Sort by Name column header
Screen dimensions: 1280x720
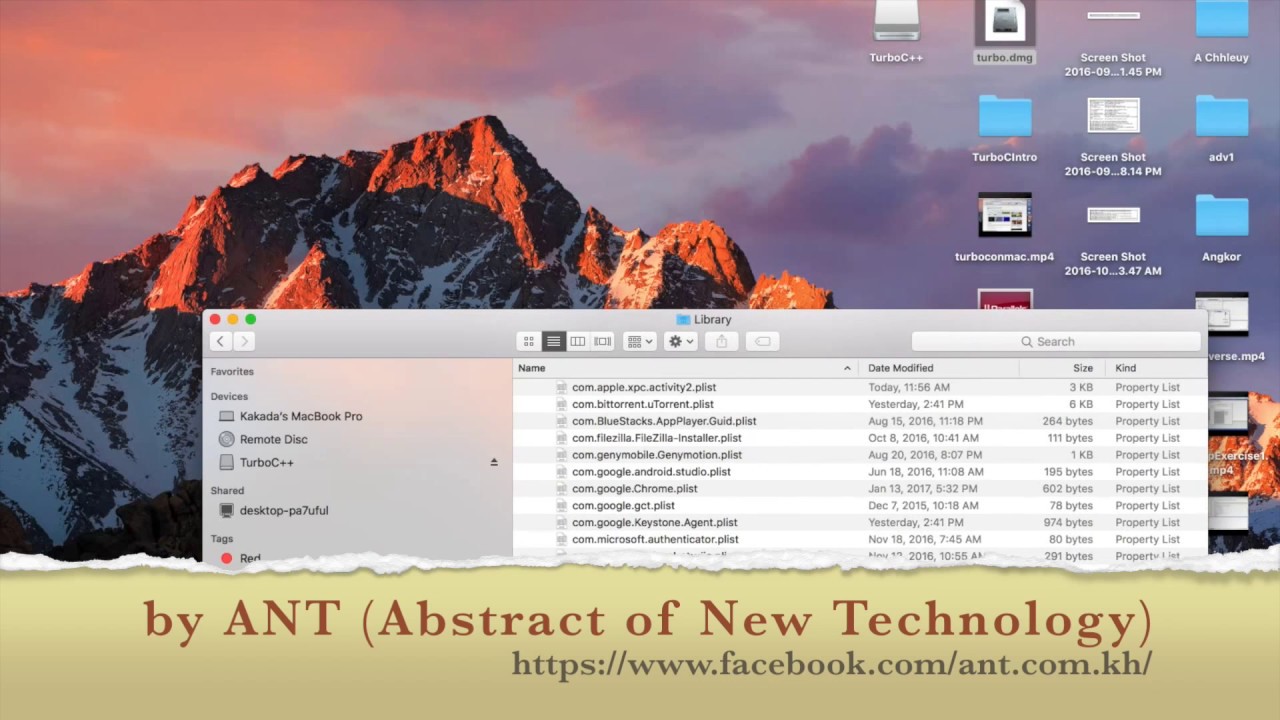(685, 368)
